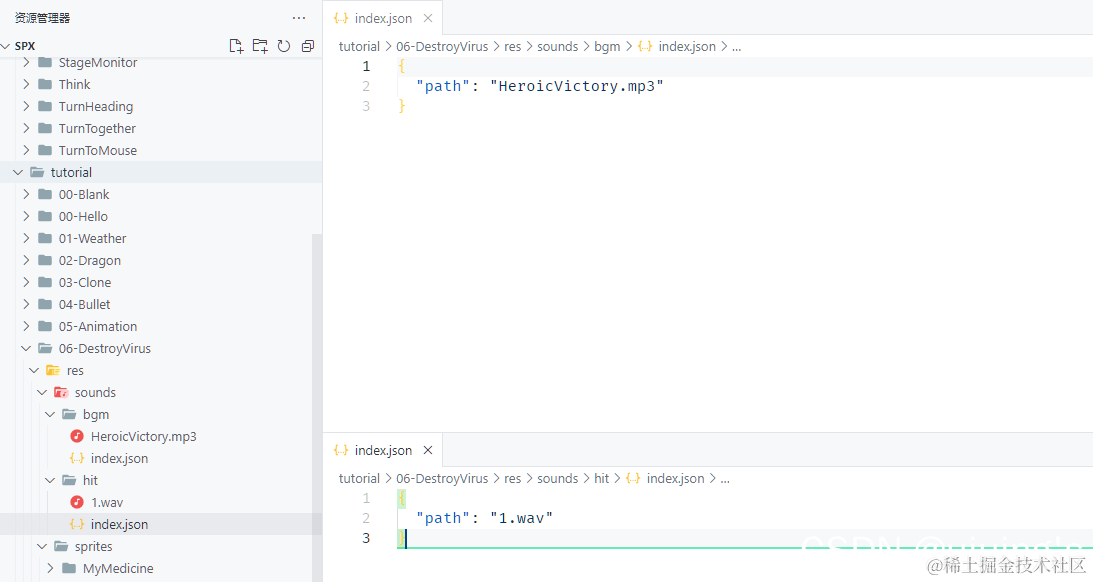
Task: Click the JSON braces icon of bgm index.json
Action: 77,459
